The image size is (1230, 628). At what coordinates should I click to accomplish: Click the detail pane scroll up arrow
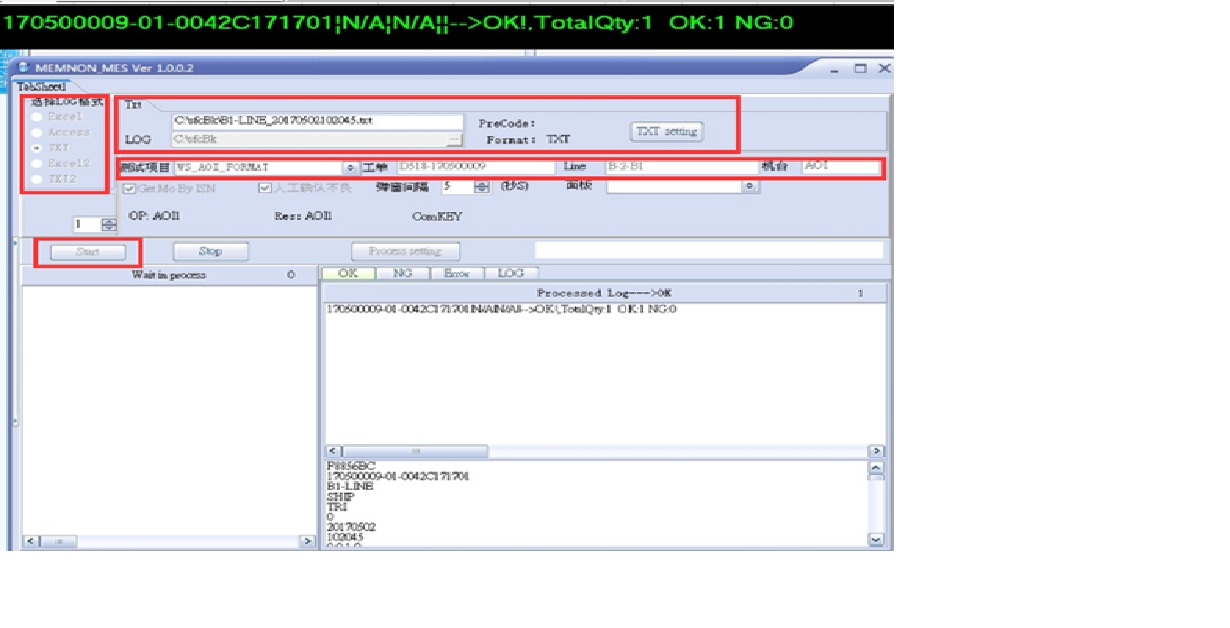coord(877,468)
